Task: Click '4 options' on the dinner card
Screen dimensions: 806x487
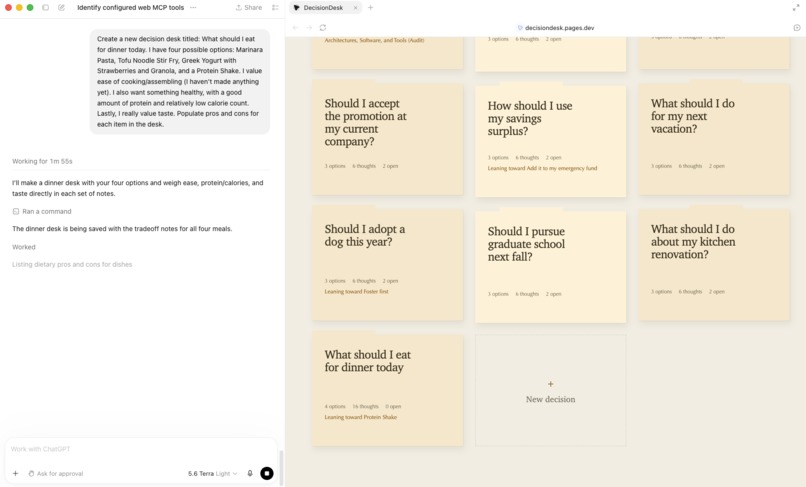Action: 335,406
